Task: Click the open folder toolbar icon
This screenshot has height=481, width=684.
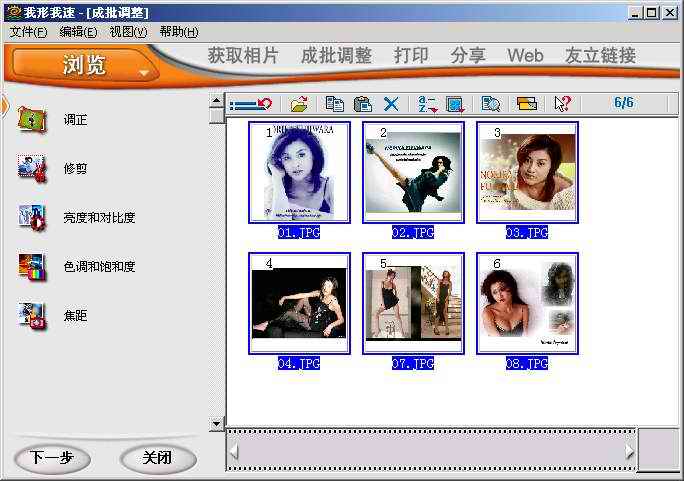Action: point(299,104)
